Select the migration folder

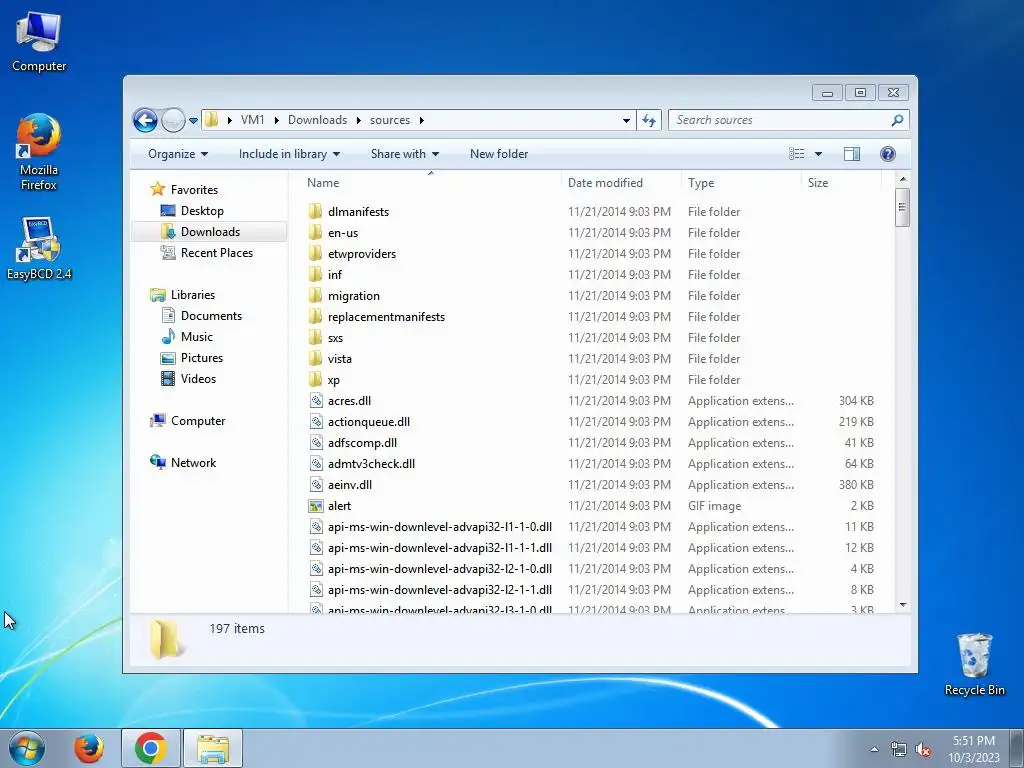[x=353, y=296]
